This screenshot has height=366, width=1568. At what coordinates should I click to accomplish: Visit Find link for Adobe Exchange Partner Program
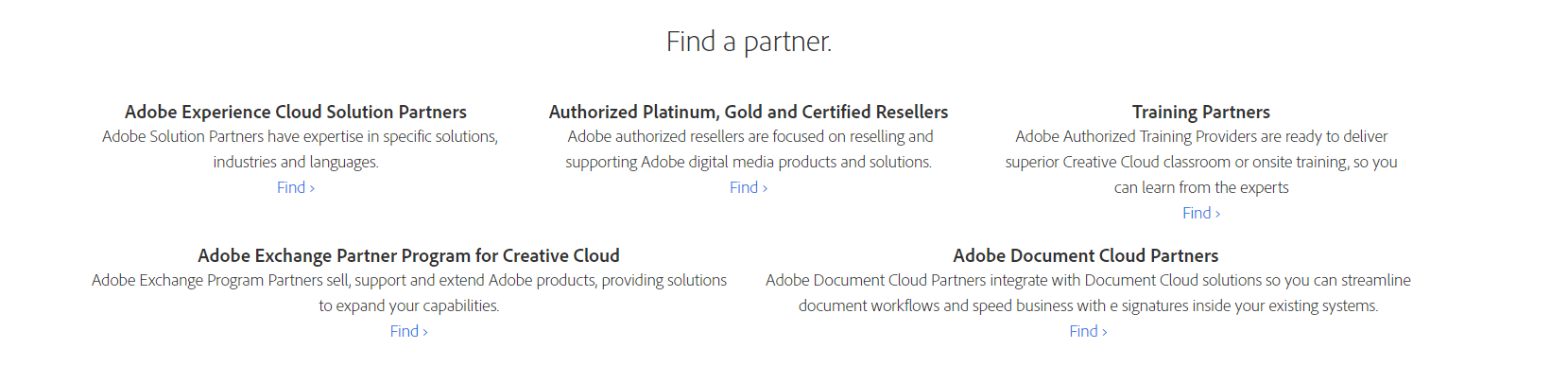(409, 331)
